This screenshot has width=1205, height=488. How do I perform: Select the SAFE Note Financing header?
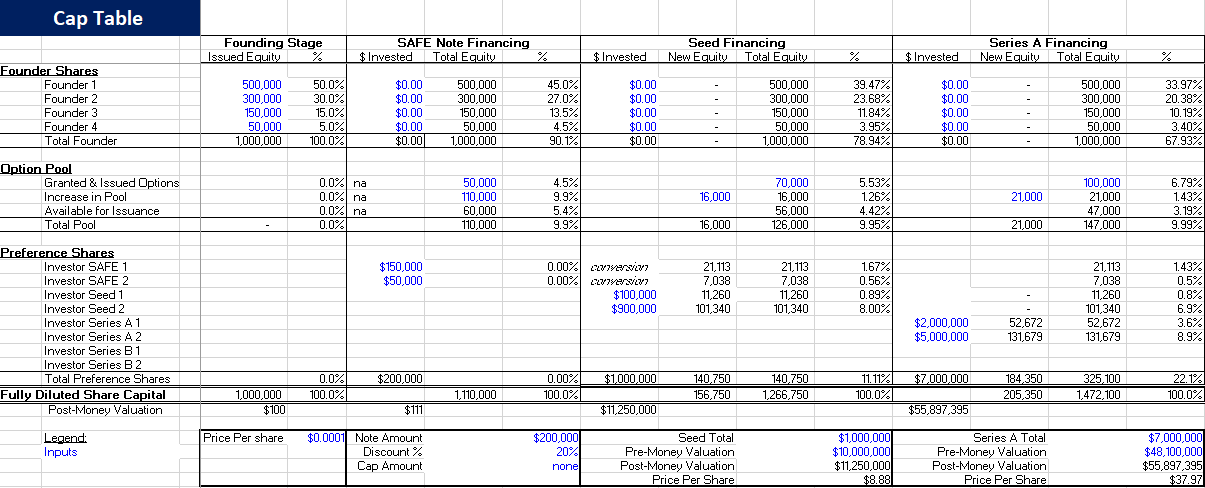pyautogui.click(x=463, y=43)
